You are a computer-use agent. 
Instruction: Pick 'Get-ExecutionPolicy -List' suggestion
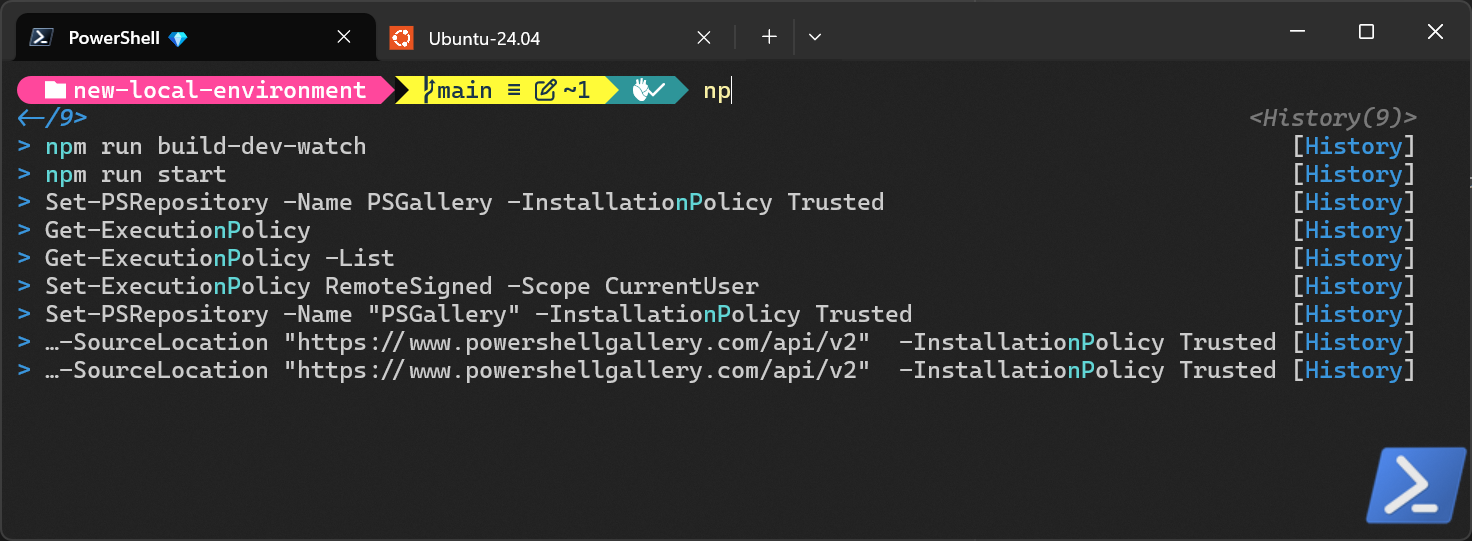point(219,259)
